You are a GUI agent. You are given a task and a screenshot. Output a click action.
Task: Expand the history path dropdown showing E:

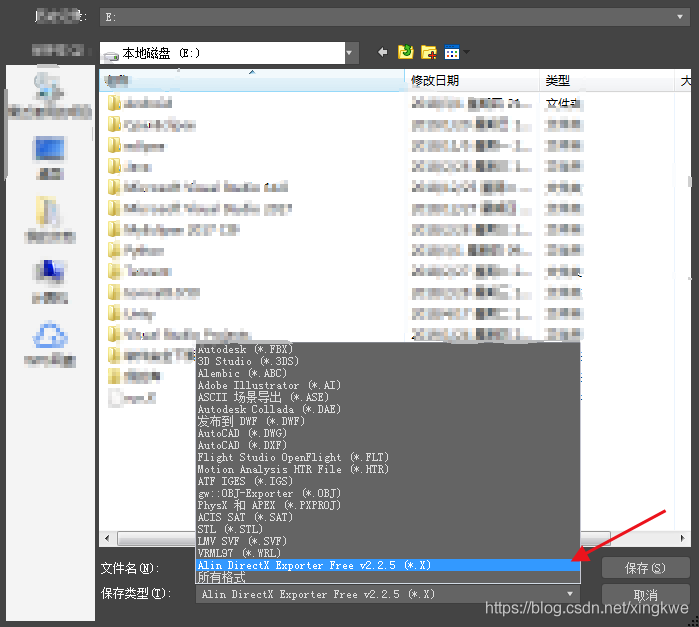click(x=679, y=17)
